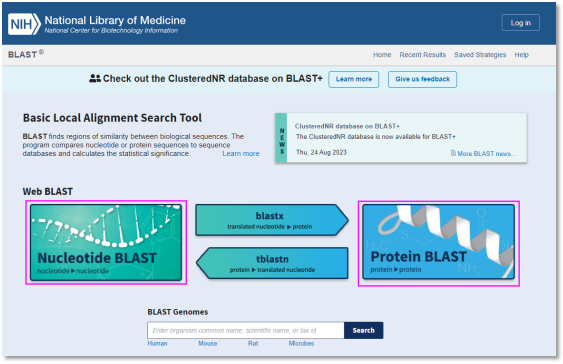Select the tblastn arrow button
This screenshot has width=563, height=364.
point(272,263)
